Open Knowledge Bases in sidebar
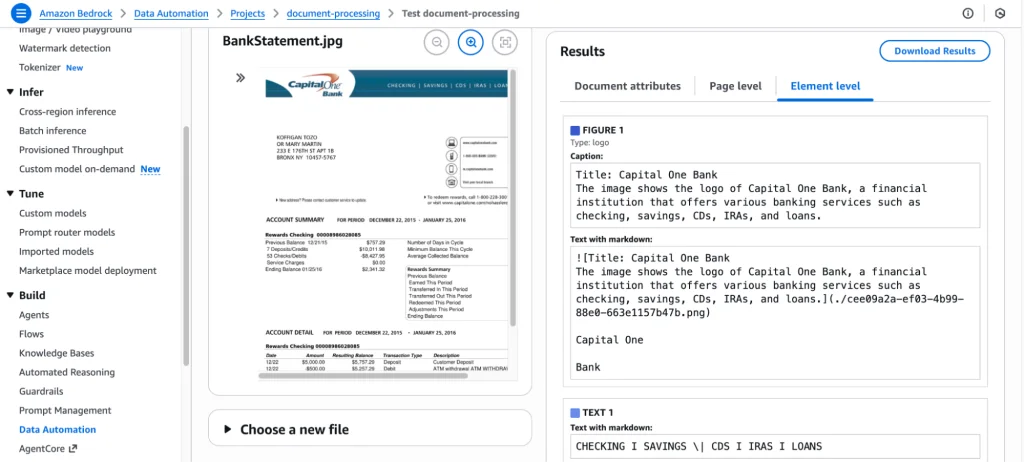This screenshot has width=1024, height=462. pyautogui.click(x=56, y=353)
